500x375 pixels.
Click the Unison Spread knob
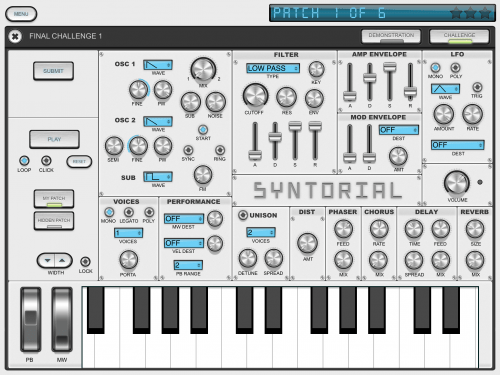[x=274, y=259]
